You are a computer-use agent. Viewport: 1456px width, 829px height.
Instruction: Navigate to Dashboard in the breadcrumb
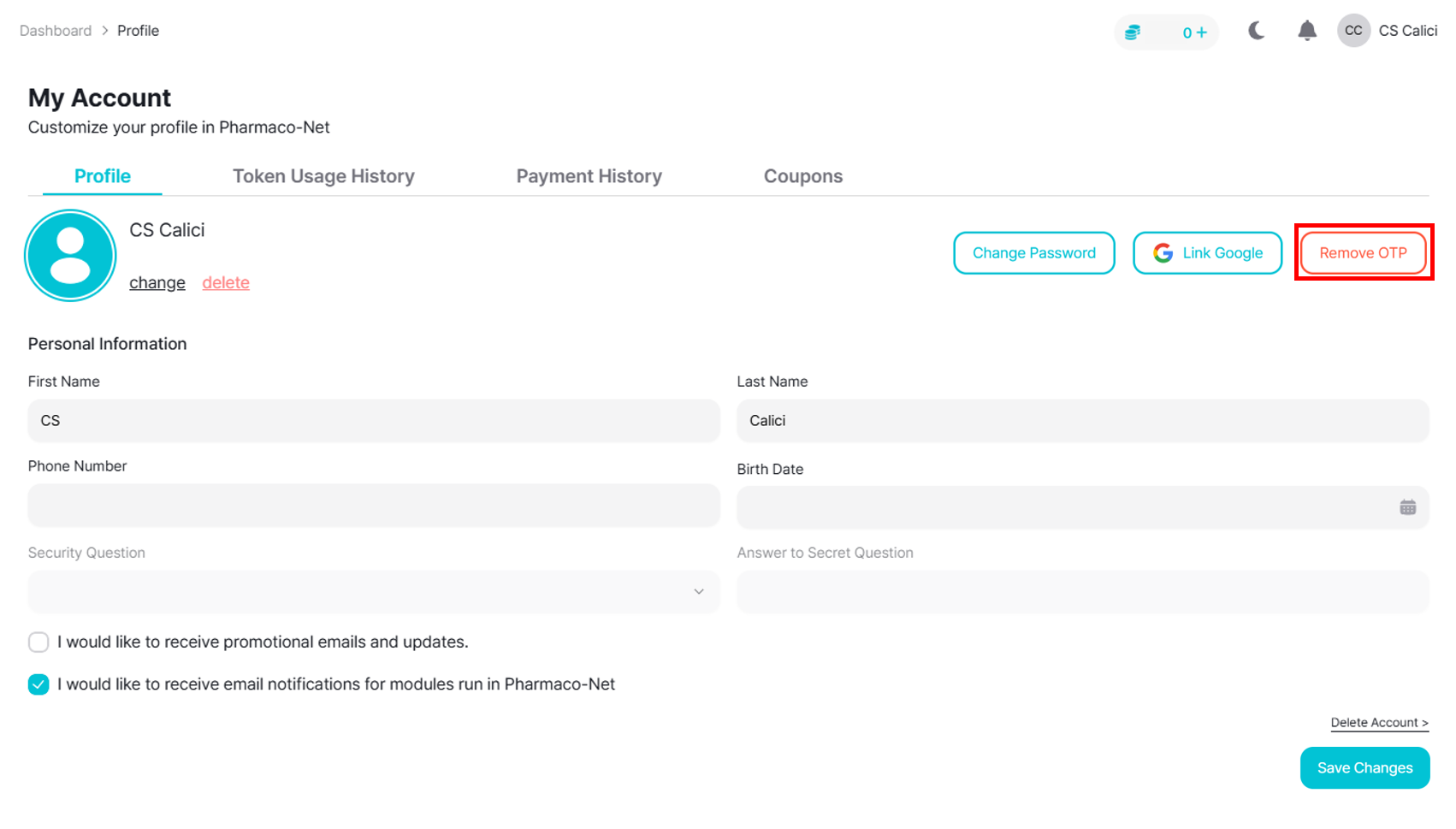[56, 31]
